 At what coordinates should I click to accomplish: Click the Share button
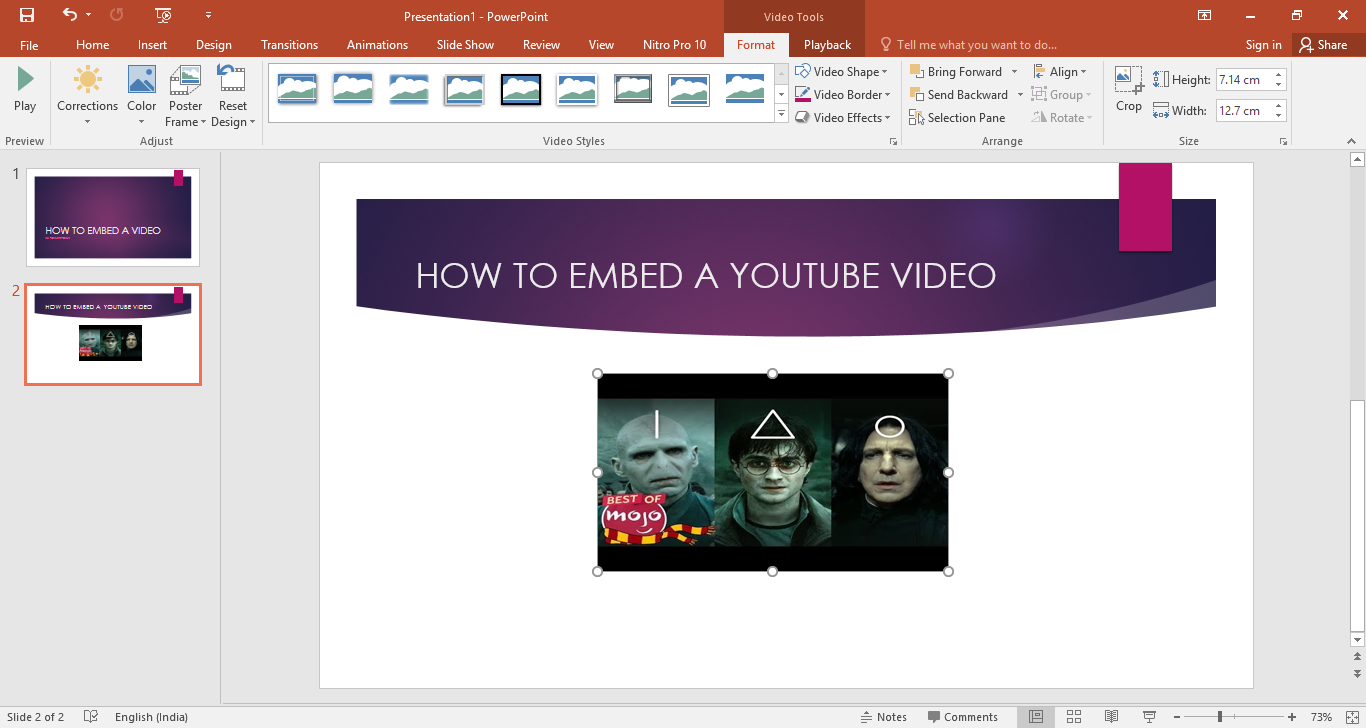tap(1322, 45)
